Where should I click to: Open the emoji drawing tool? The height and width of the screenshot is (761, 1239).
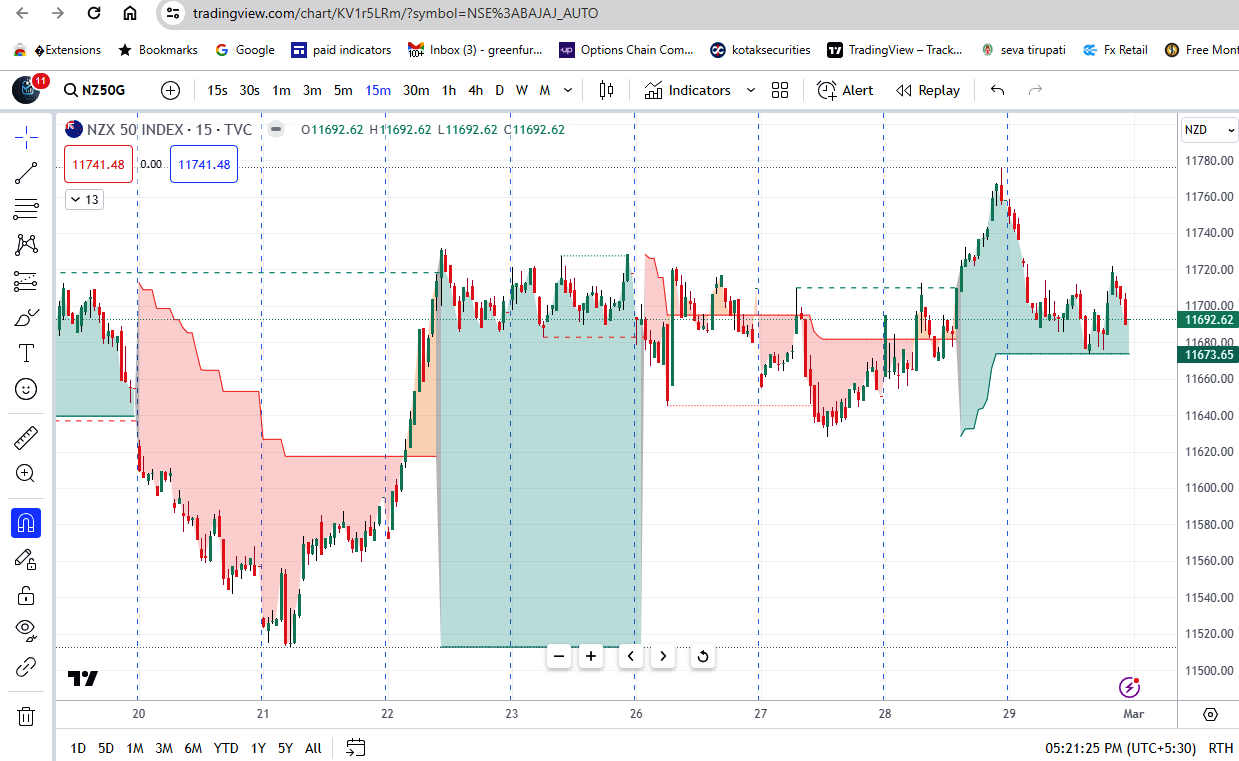(26, 389)
